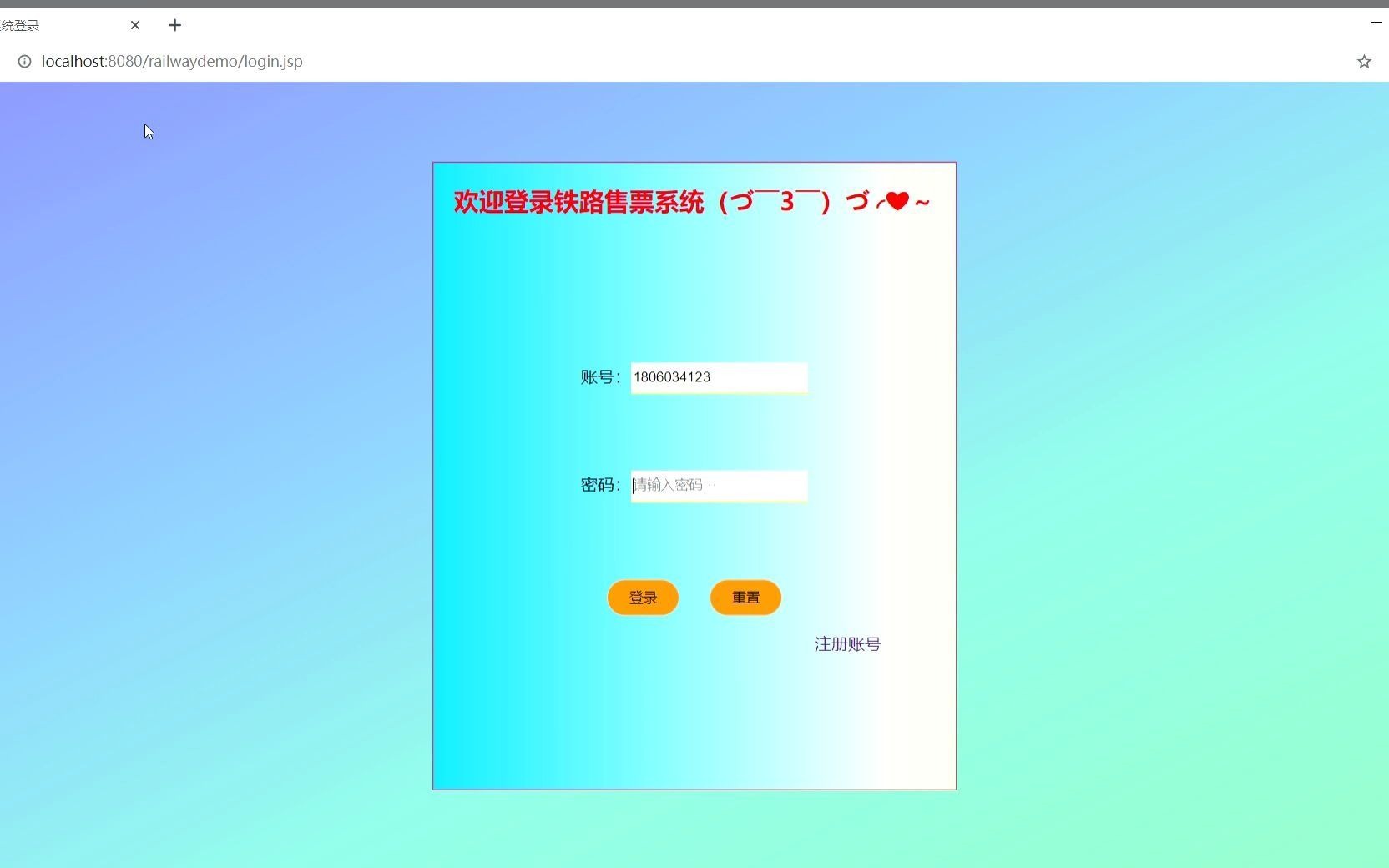This screenshot has width=1389, height=868.
Task: View site information icon in address bar
Action: point(24,61)
